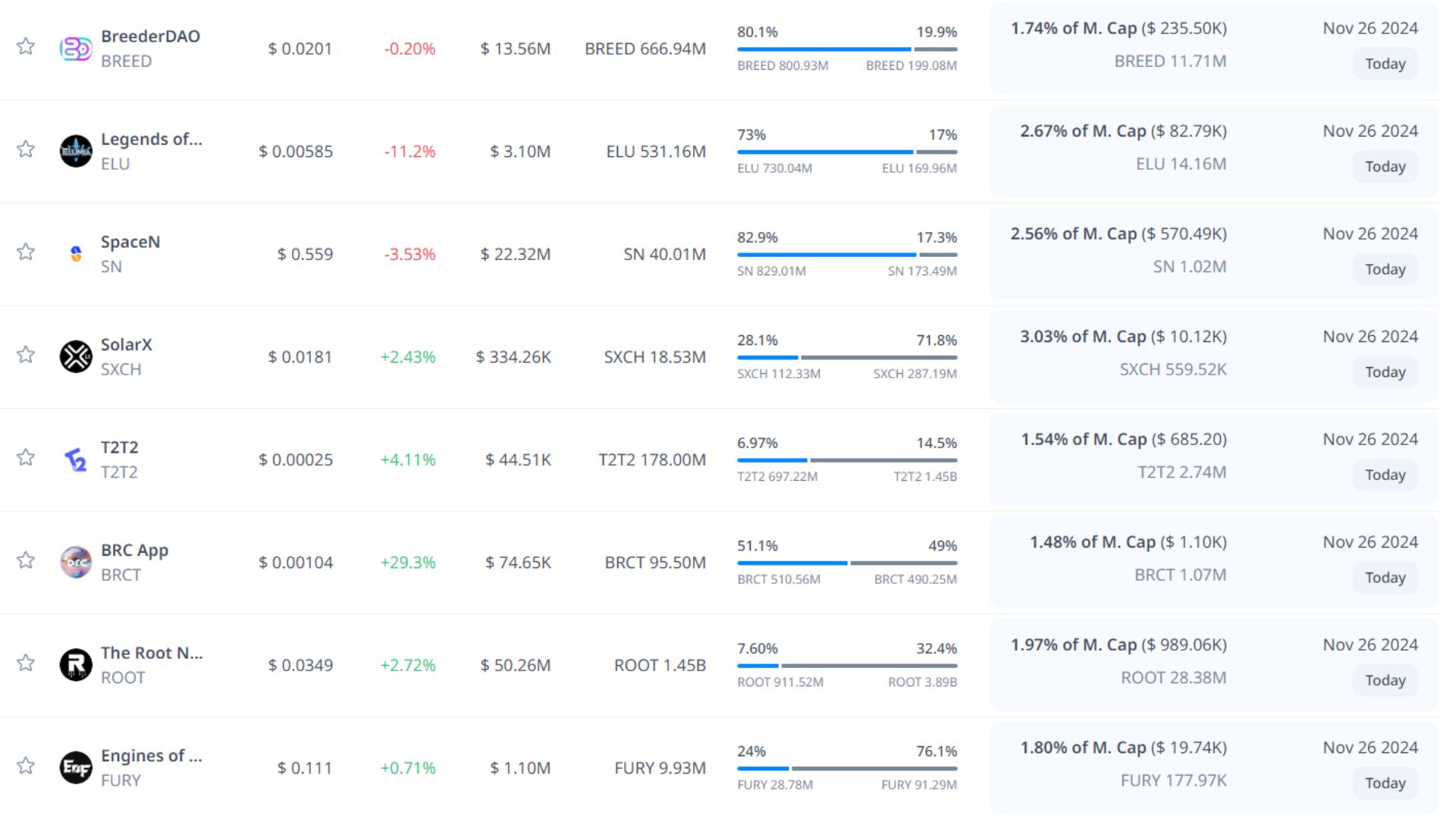This screenshot has width=1456, height=819.
Task: Click Today badge in SolarX row
Action: (1385, 372)
